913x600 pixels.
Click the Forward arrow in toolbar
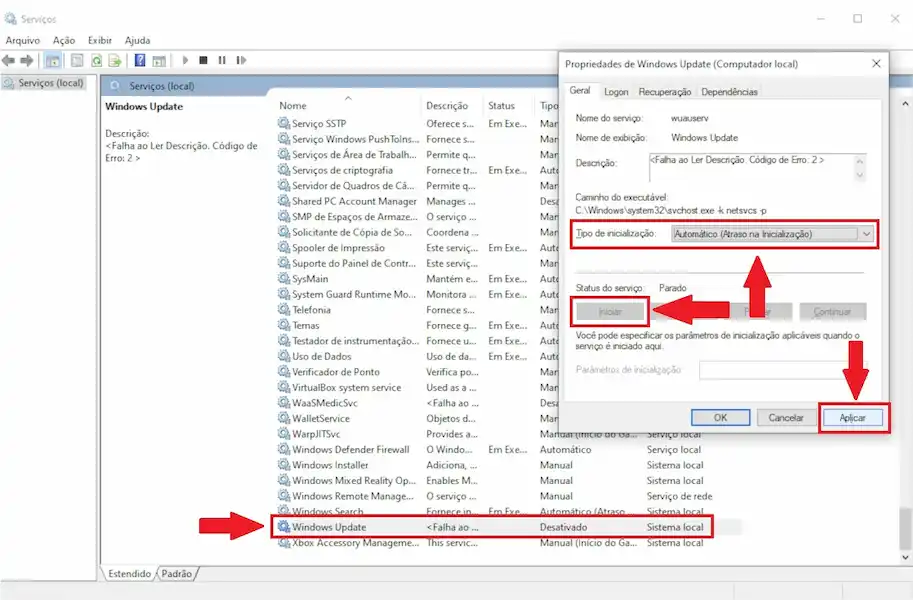coord(27,60)
